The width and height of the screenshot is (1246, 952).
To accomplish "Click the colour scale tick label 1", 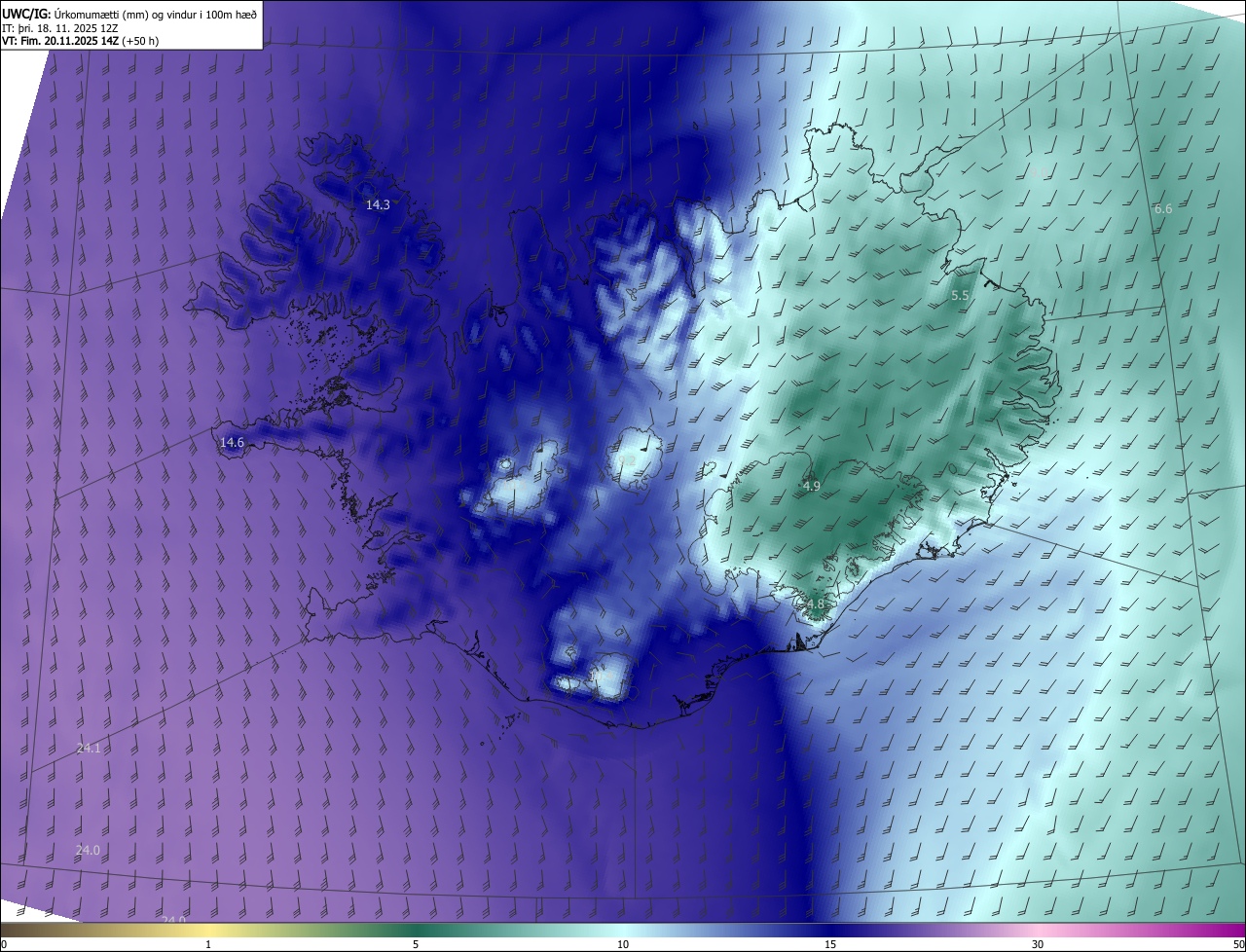I will coord(208,944).
